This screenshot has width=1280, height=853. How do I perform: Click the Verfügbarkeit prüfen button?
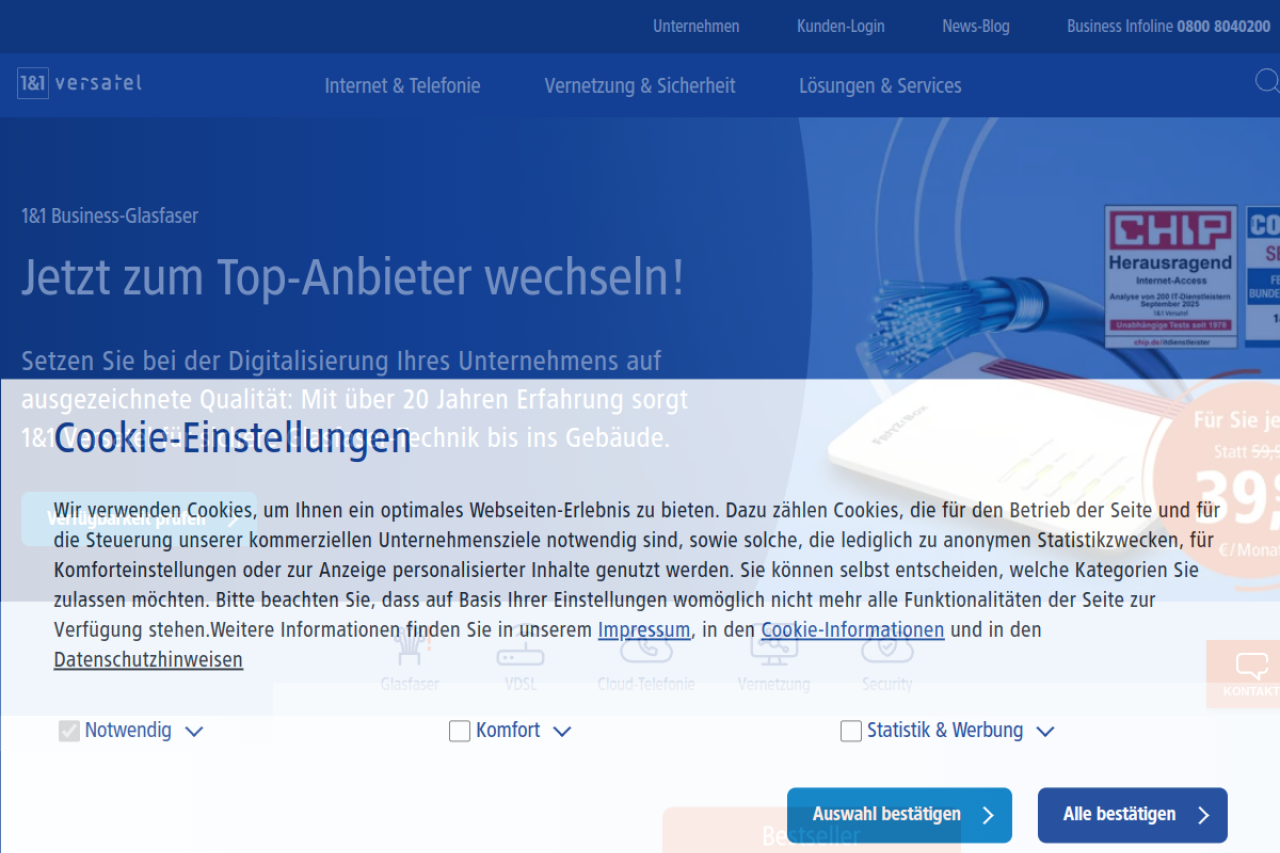[139, 519]
